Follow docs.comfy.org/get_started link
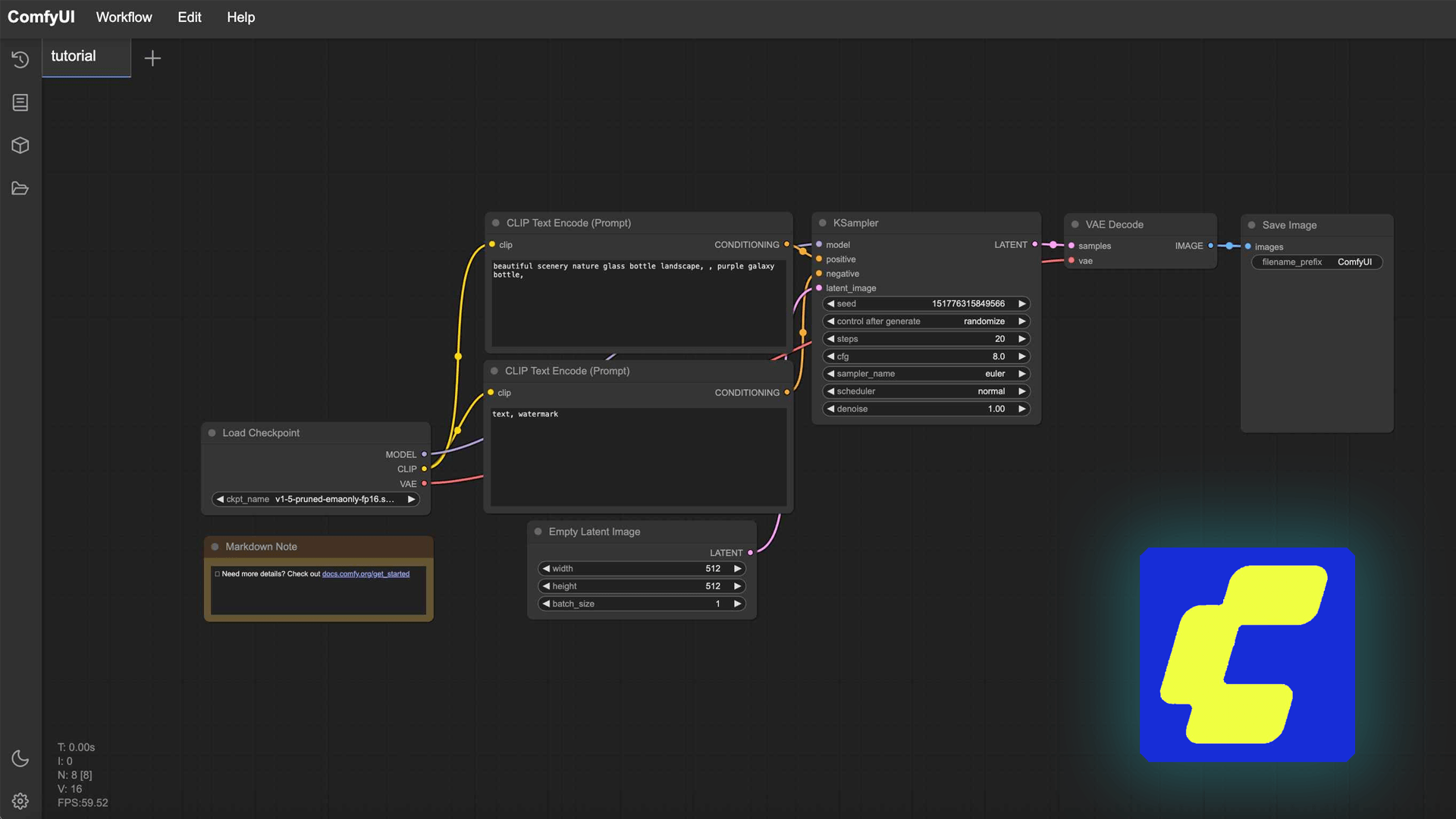The height and width of the screenshot is (819, 1456). (366, 574)
